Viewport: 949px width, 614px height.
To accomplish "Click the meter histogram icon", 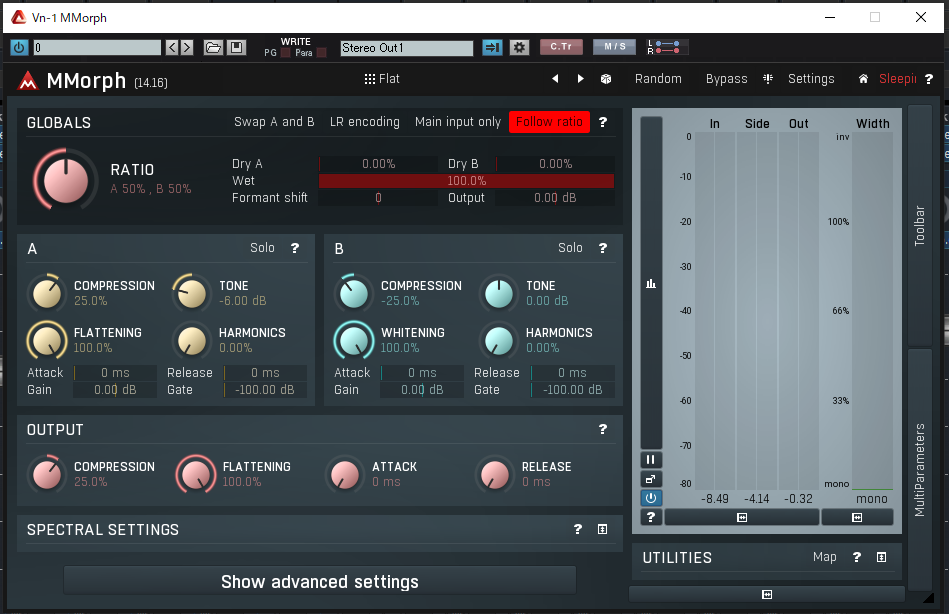I will pos(651,283).
